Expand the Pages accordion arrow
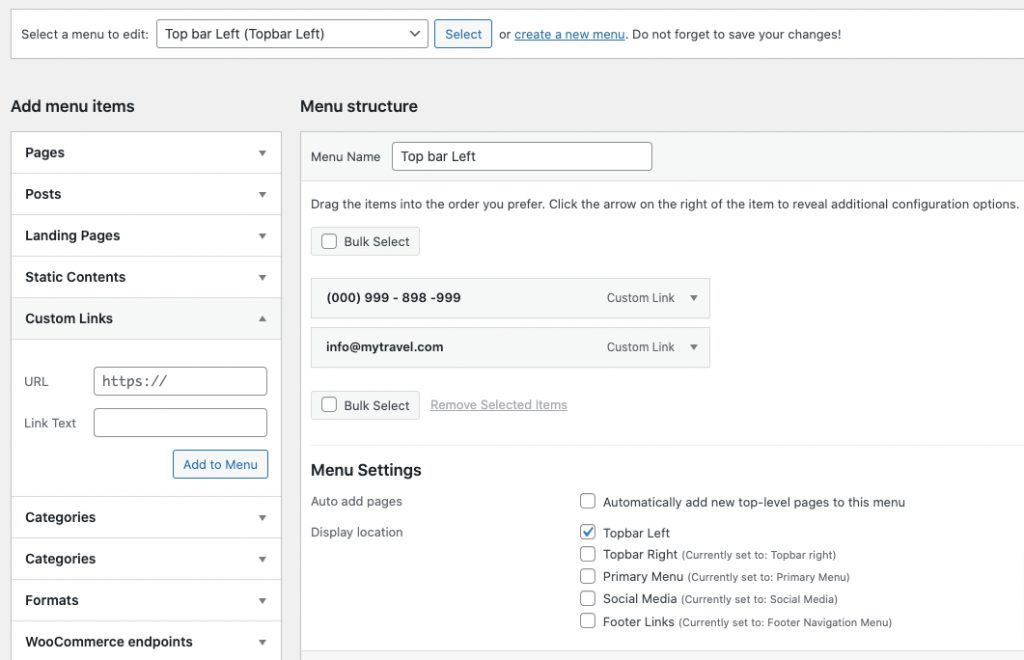The height and width of the screenshot is (660, 1024). point(262,153)
